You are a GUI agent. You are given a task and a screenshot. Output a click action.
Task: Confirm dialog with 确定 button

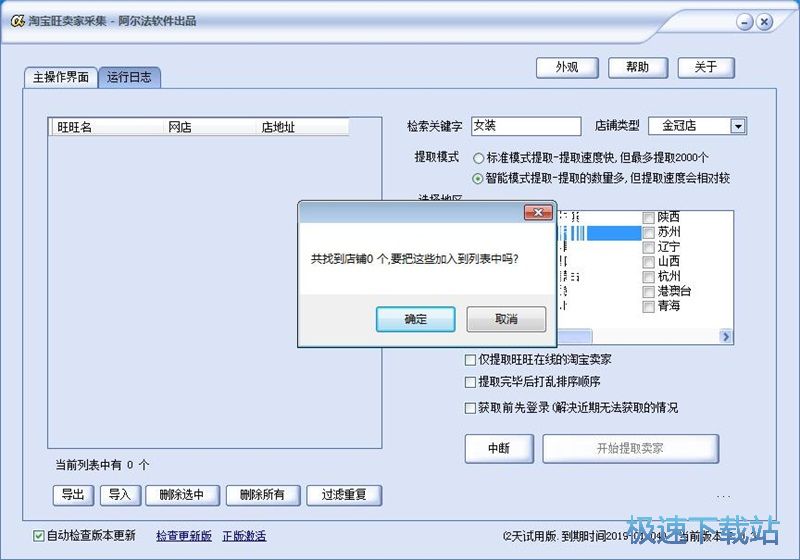pos(415,319)
